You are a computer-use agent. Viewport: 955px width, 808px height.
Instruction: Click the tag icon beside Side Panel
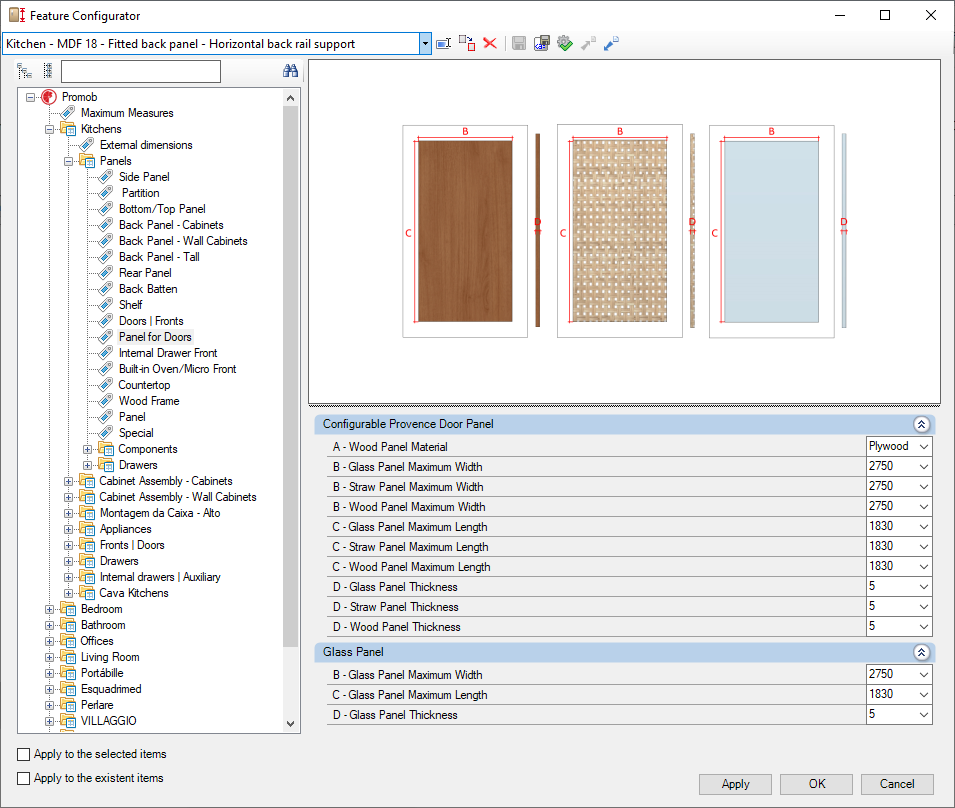(106, 177)
